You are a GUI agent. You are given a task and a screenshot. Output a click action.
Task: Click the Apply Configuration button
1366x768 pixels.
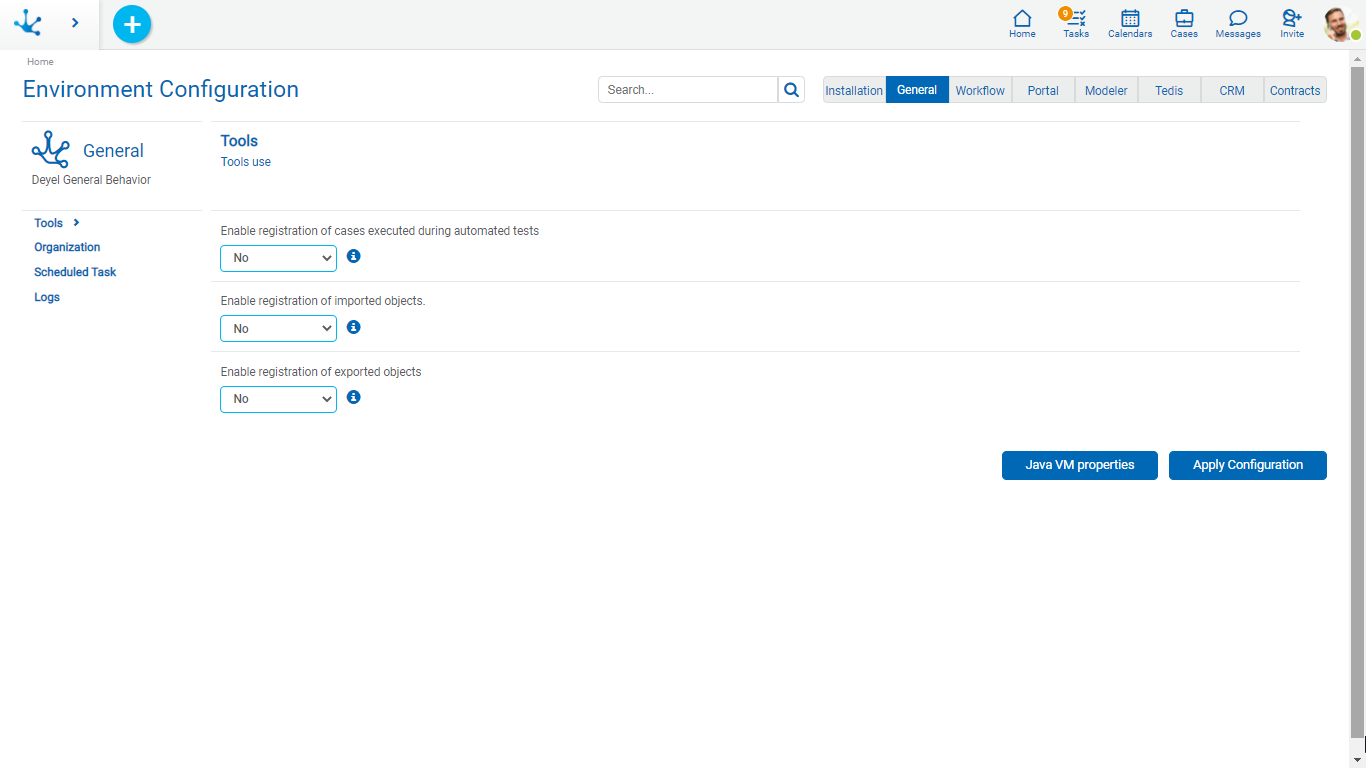1247,465
